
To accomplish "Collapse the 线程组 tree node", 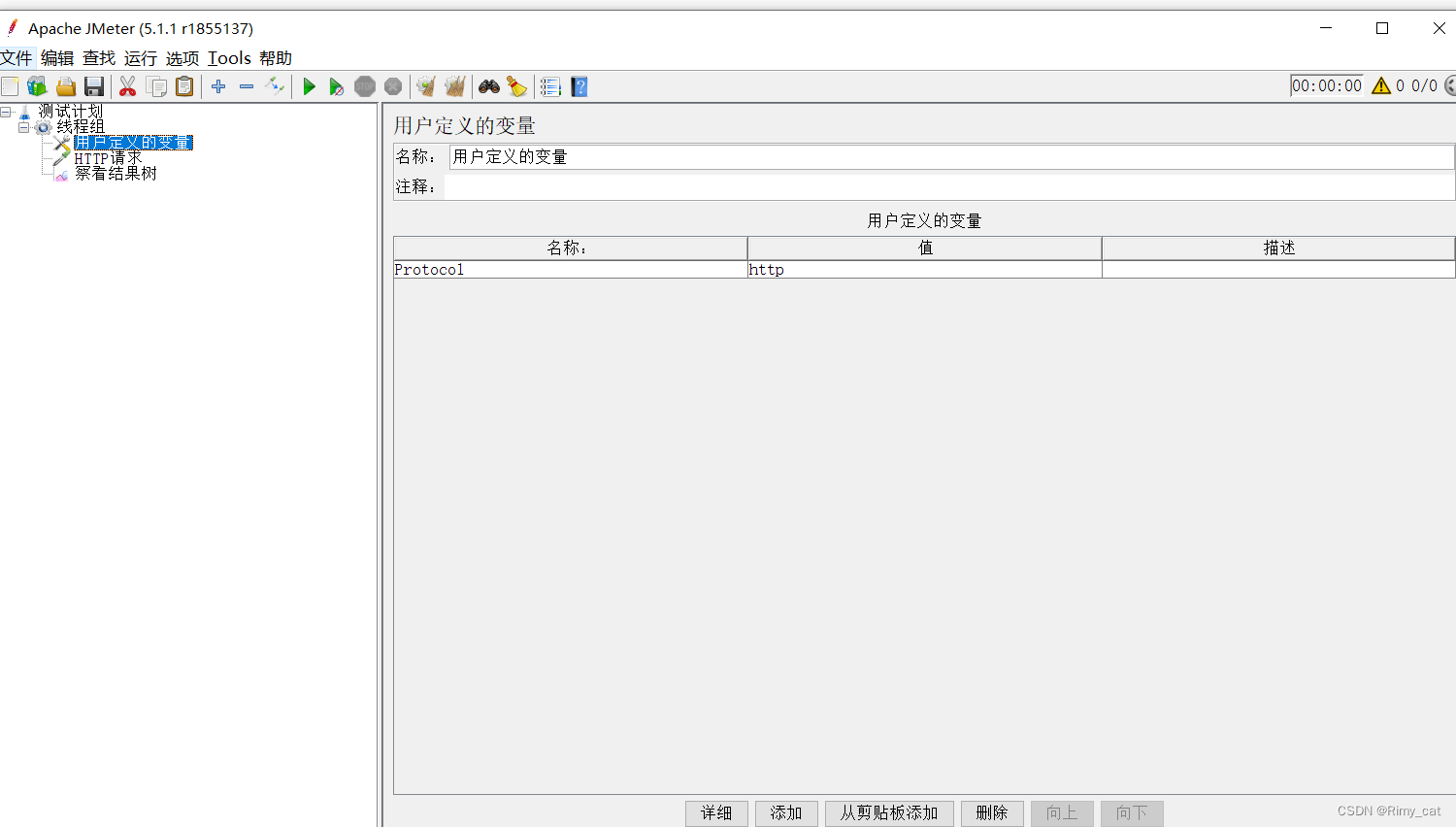I will click(x=24, y=127).
